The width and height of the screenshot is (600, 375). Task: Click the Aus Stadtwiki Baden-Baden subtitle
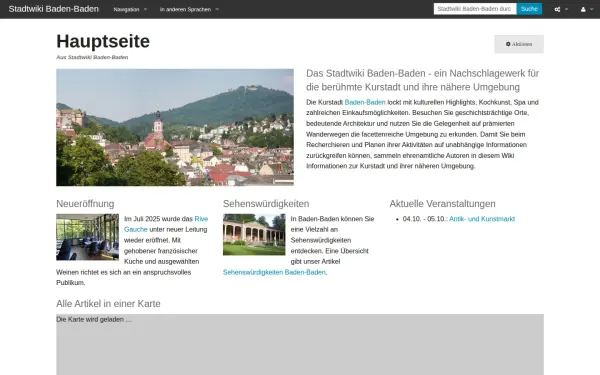[x=92, y=57]
